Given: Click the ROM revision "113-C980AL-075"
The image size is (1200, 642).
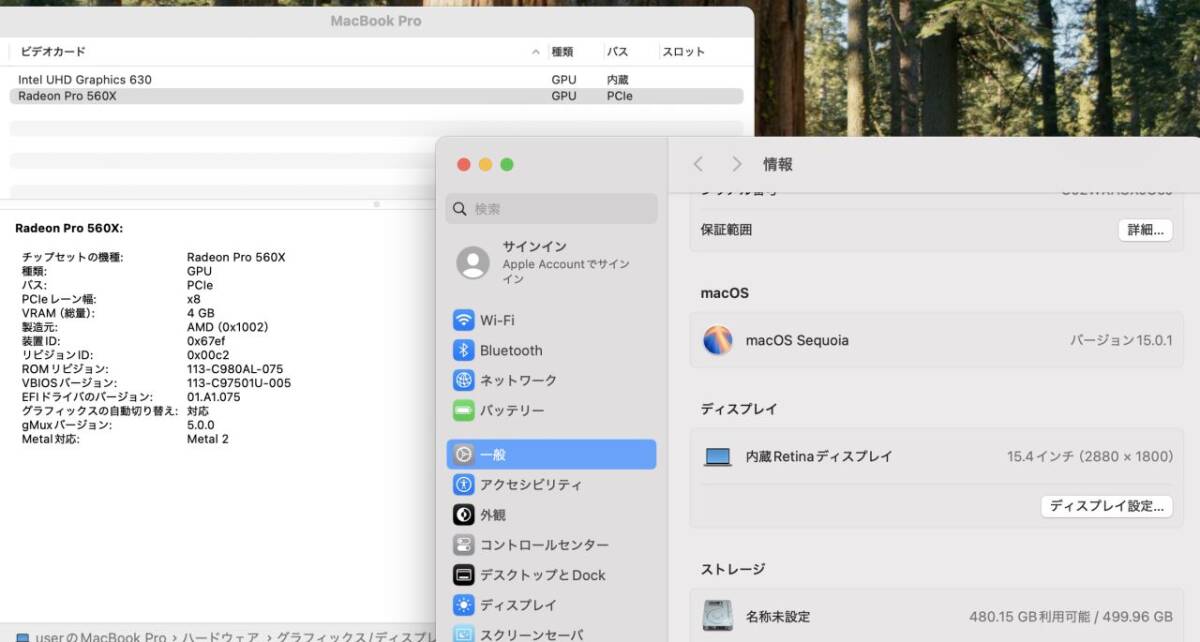Looking at the screenshot, I should [235, 369].
